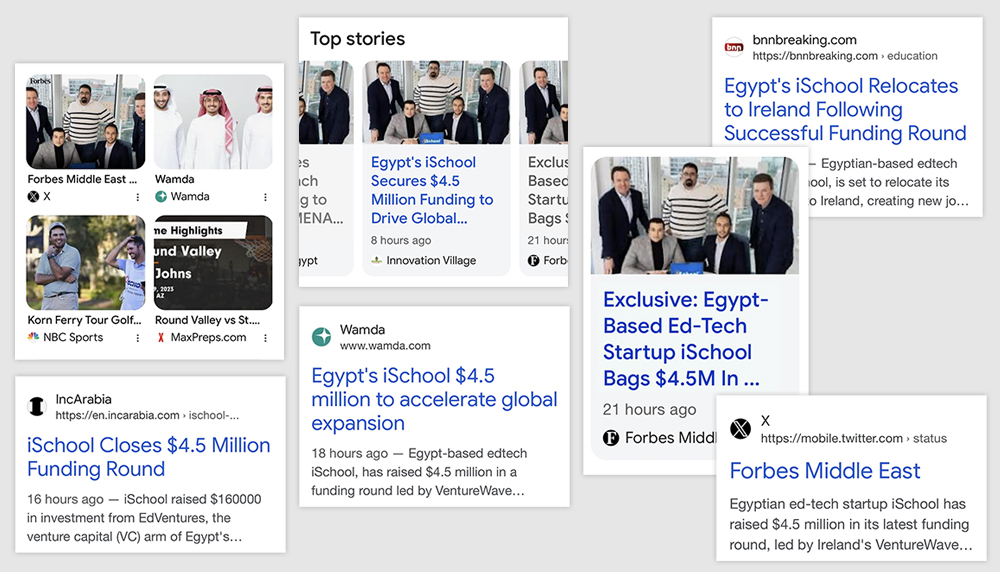Open the Korn Ferry Tour Golf thumbnail

(85, 263)
